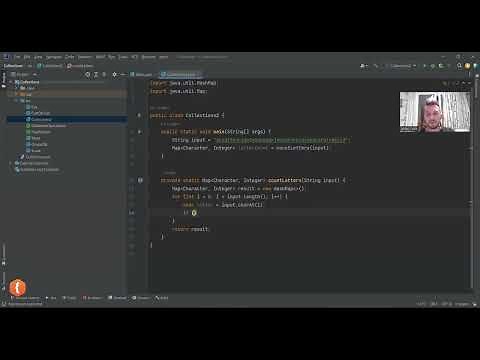Open the Terminal tool window

117,298
